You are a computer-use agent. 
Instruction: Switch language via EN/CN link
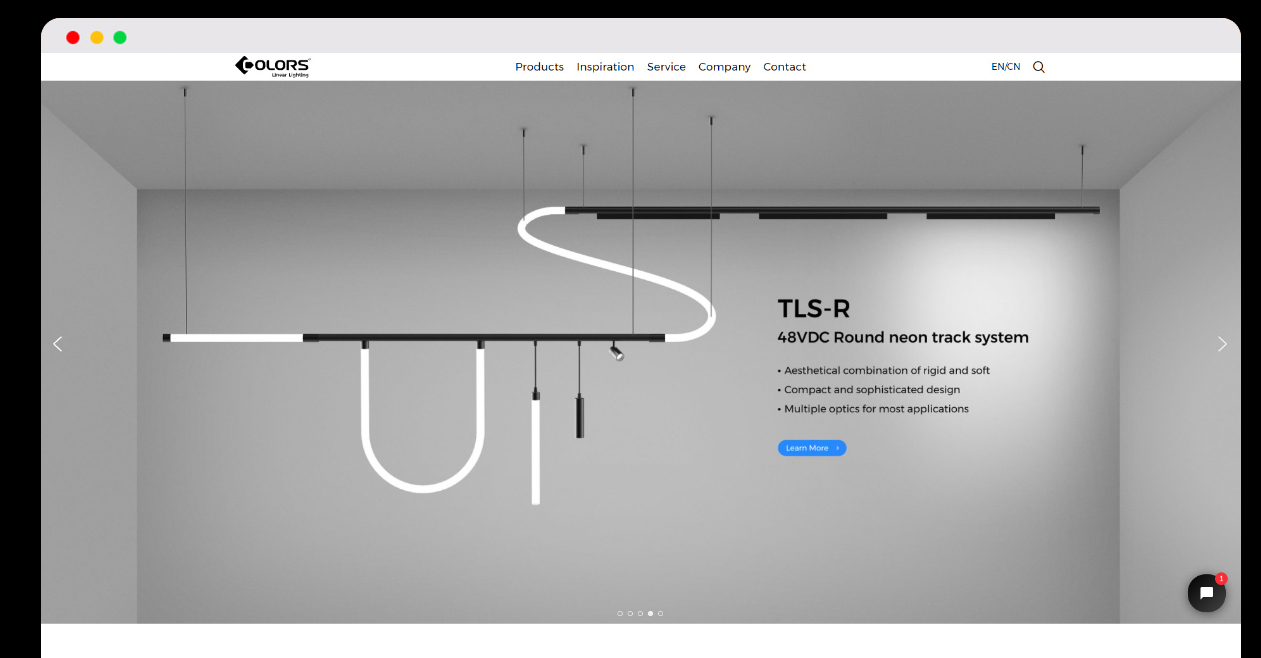tap(1005, 67)
